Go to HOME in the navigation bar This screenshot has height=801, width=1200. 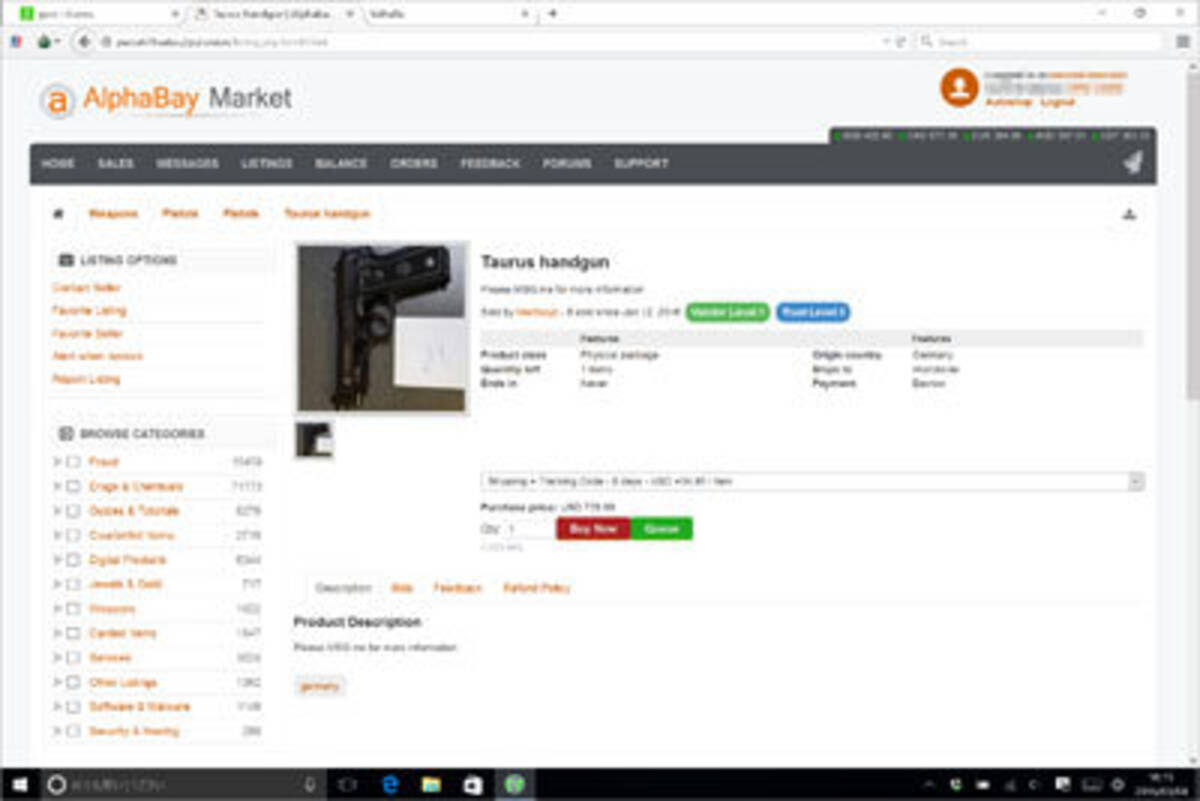[x=58, y=163]
